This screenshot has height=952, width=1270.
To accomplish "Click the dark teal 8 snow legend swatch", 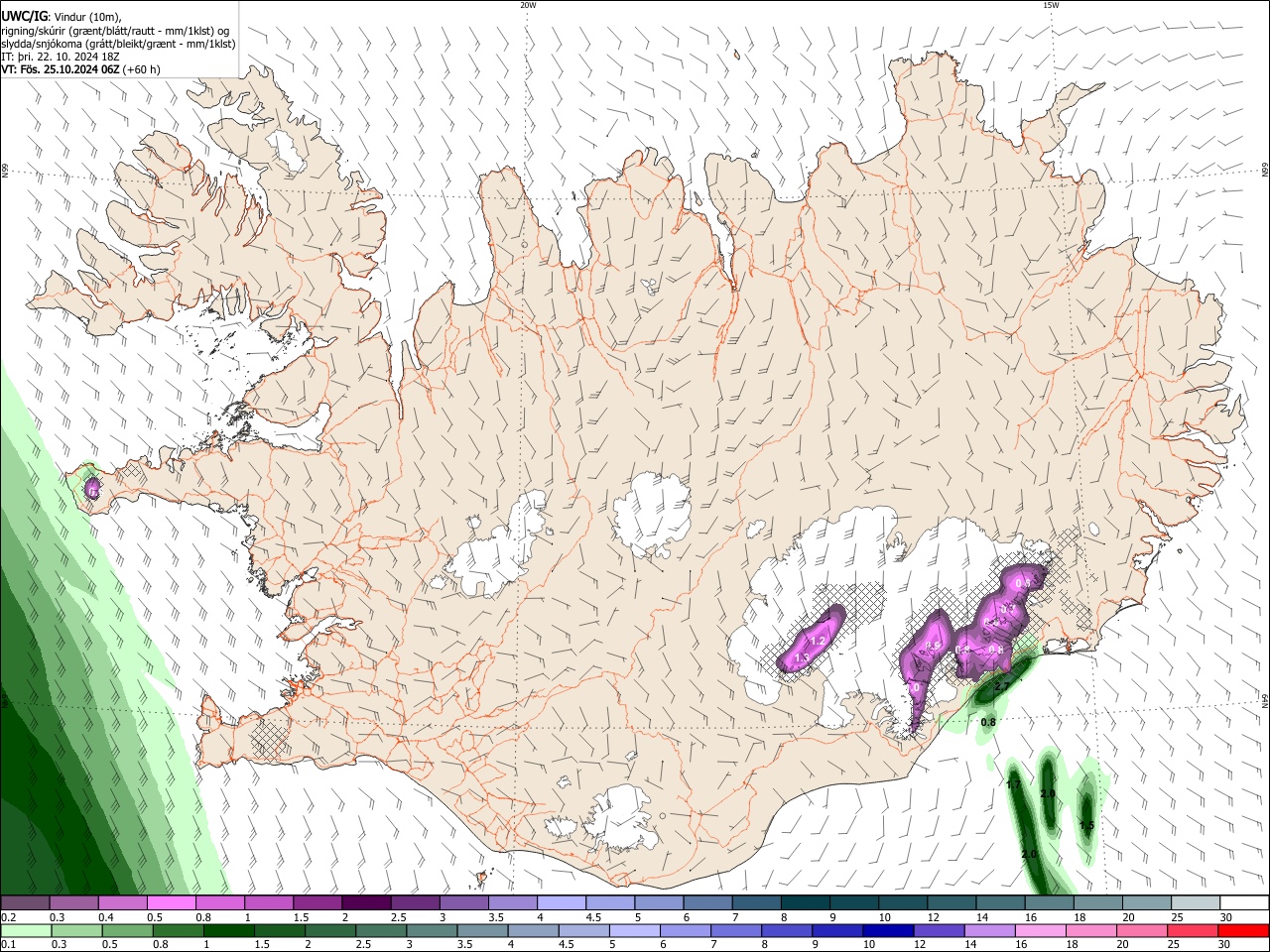I will click(806, 903).
